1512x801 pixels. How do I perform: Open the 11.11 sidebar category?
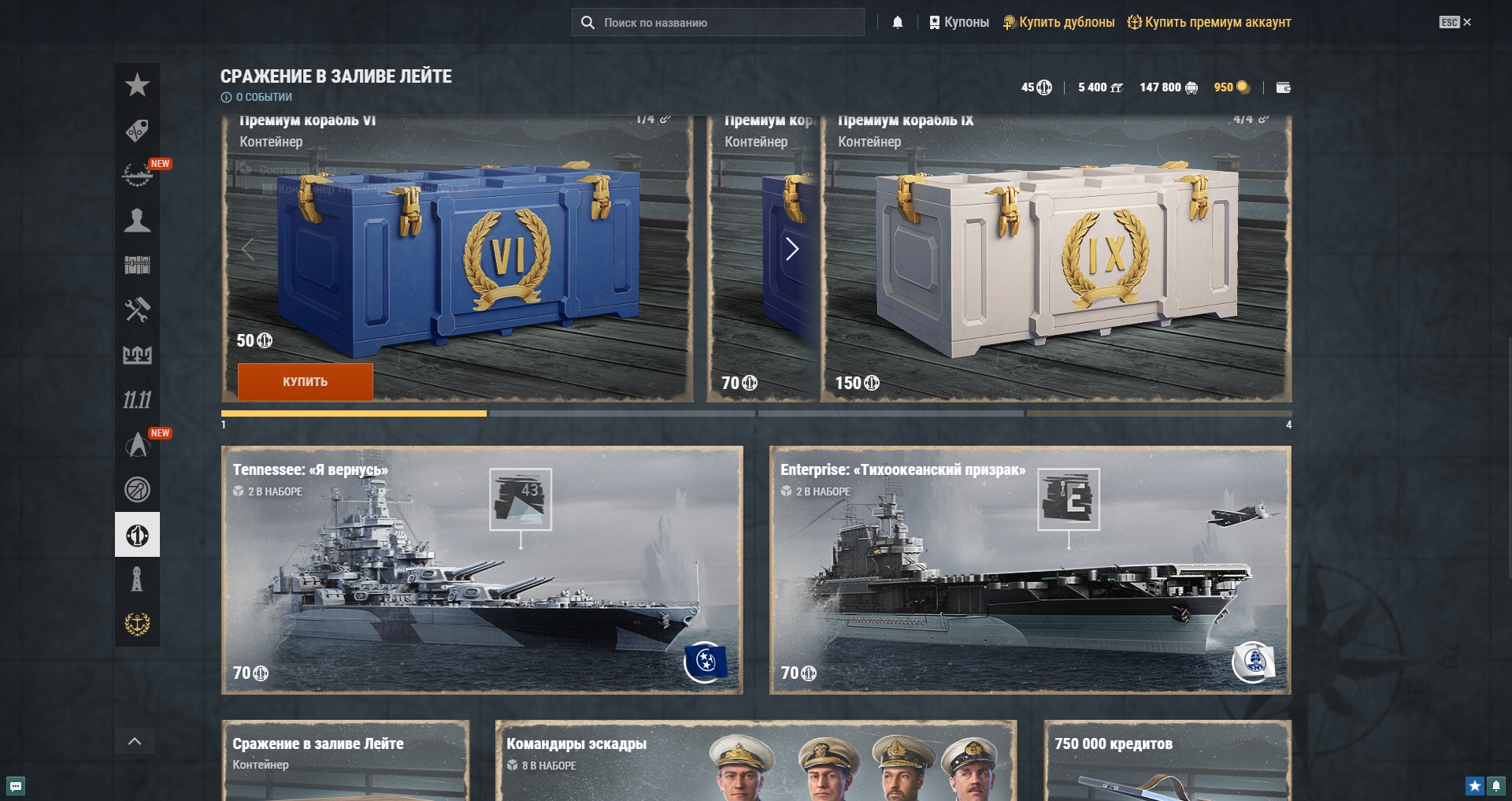137,399
